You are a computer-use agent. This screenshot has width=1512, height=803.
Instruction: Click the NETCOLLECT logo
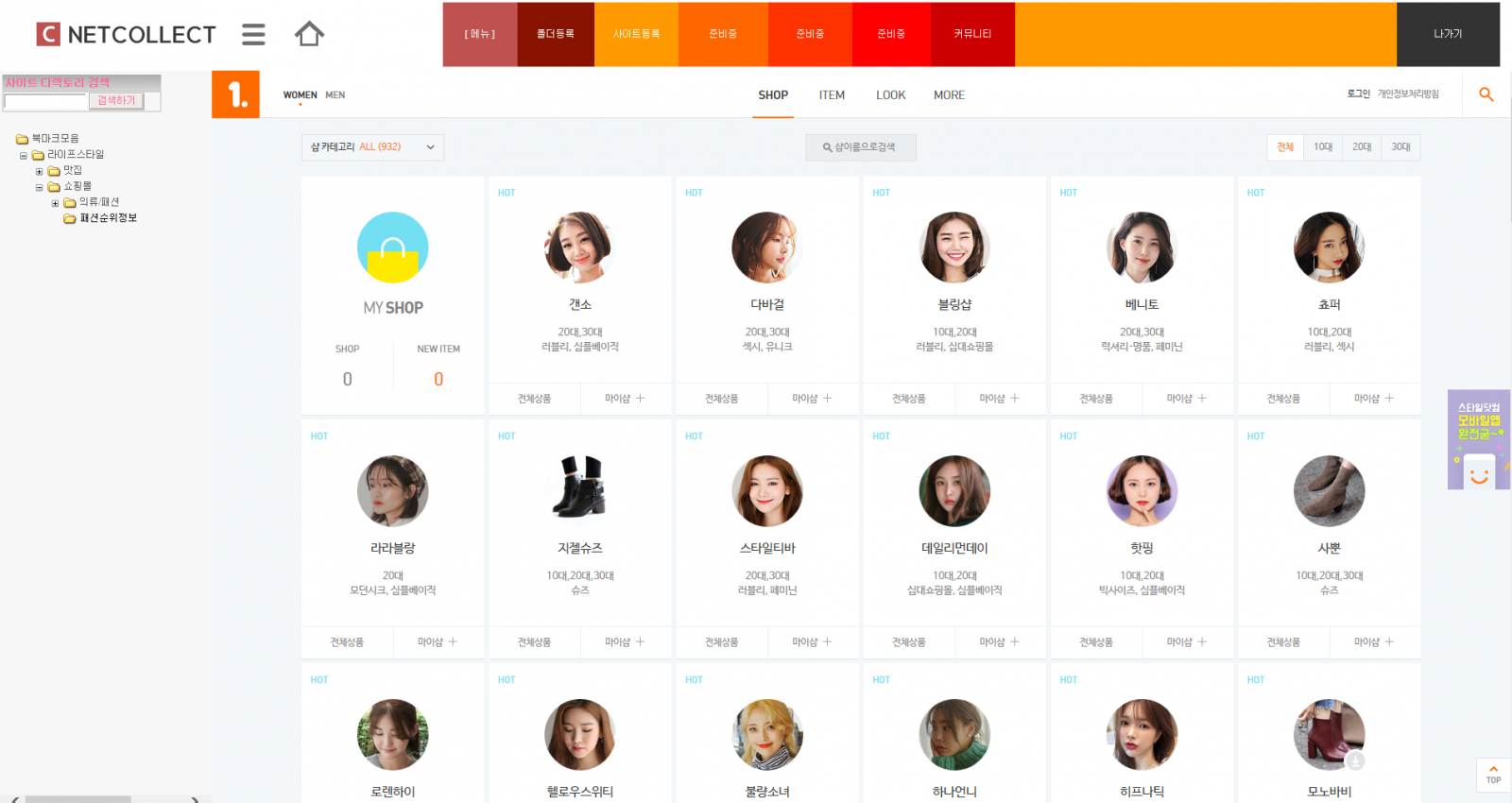coord(126,35)
